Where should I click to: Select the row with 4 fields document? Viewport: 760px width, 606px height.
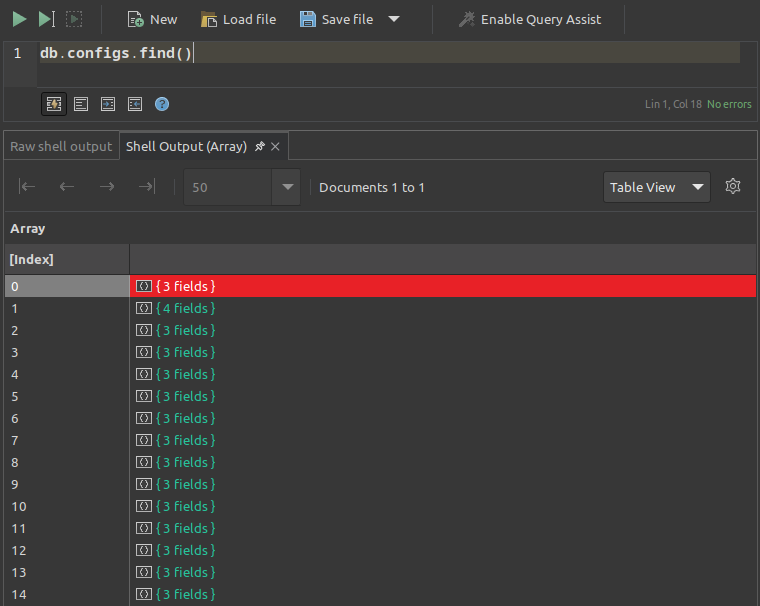(x=380, y=308)
